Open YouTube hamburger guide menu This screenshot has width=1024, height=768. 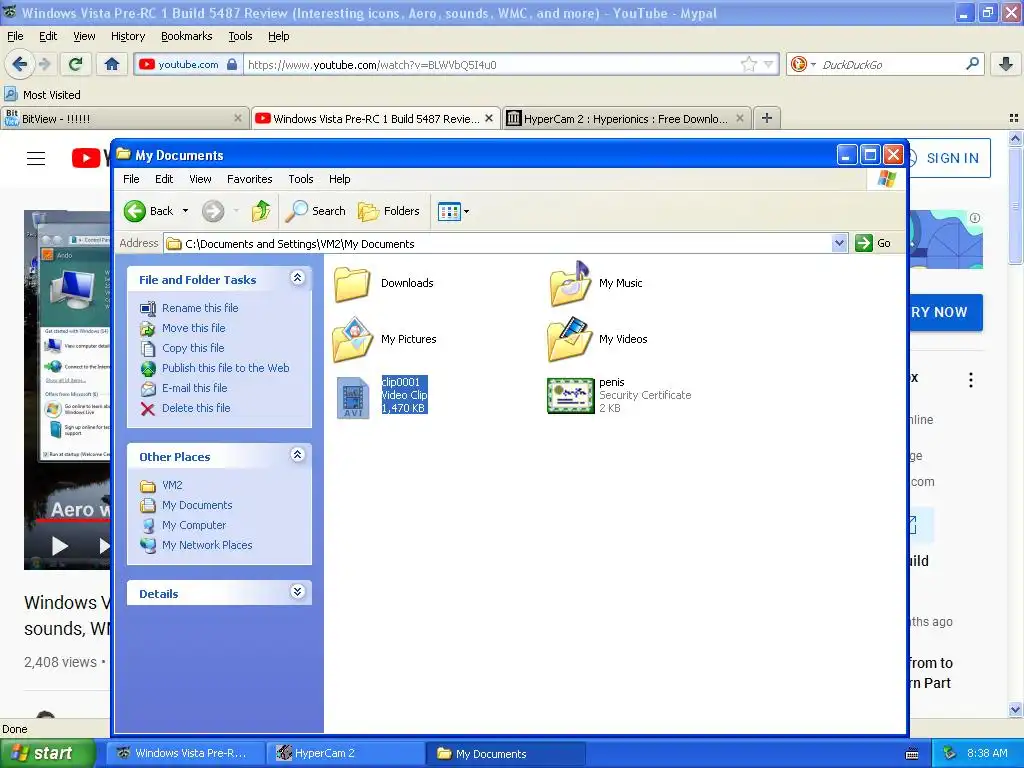(x=36, y=158)
